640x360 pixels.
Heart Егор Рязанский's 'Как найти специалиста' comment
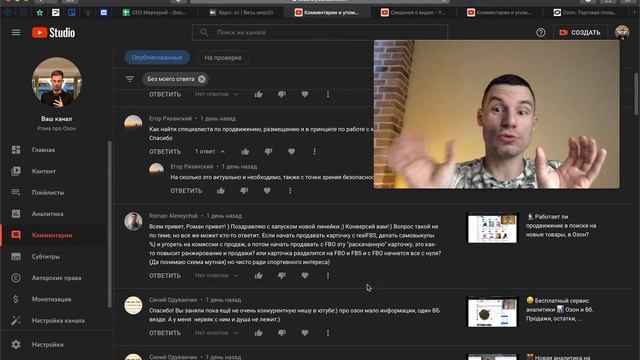click(x=291, y=152)
